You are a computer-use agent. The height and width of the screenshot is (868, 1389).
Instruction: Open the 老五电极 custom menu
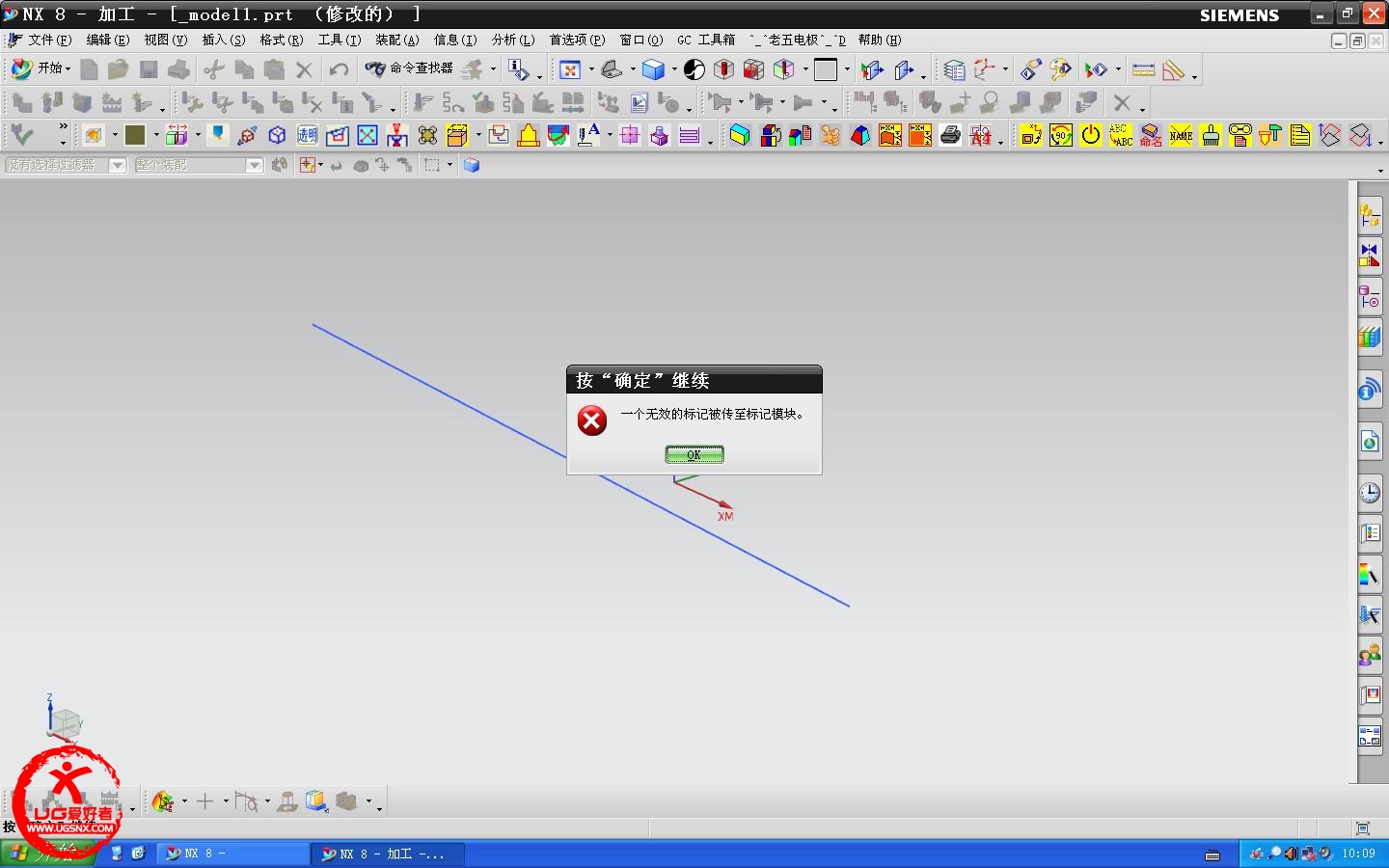click(x=798, y=40)
